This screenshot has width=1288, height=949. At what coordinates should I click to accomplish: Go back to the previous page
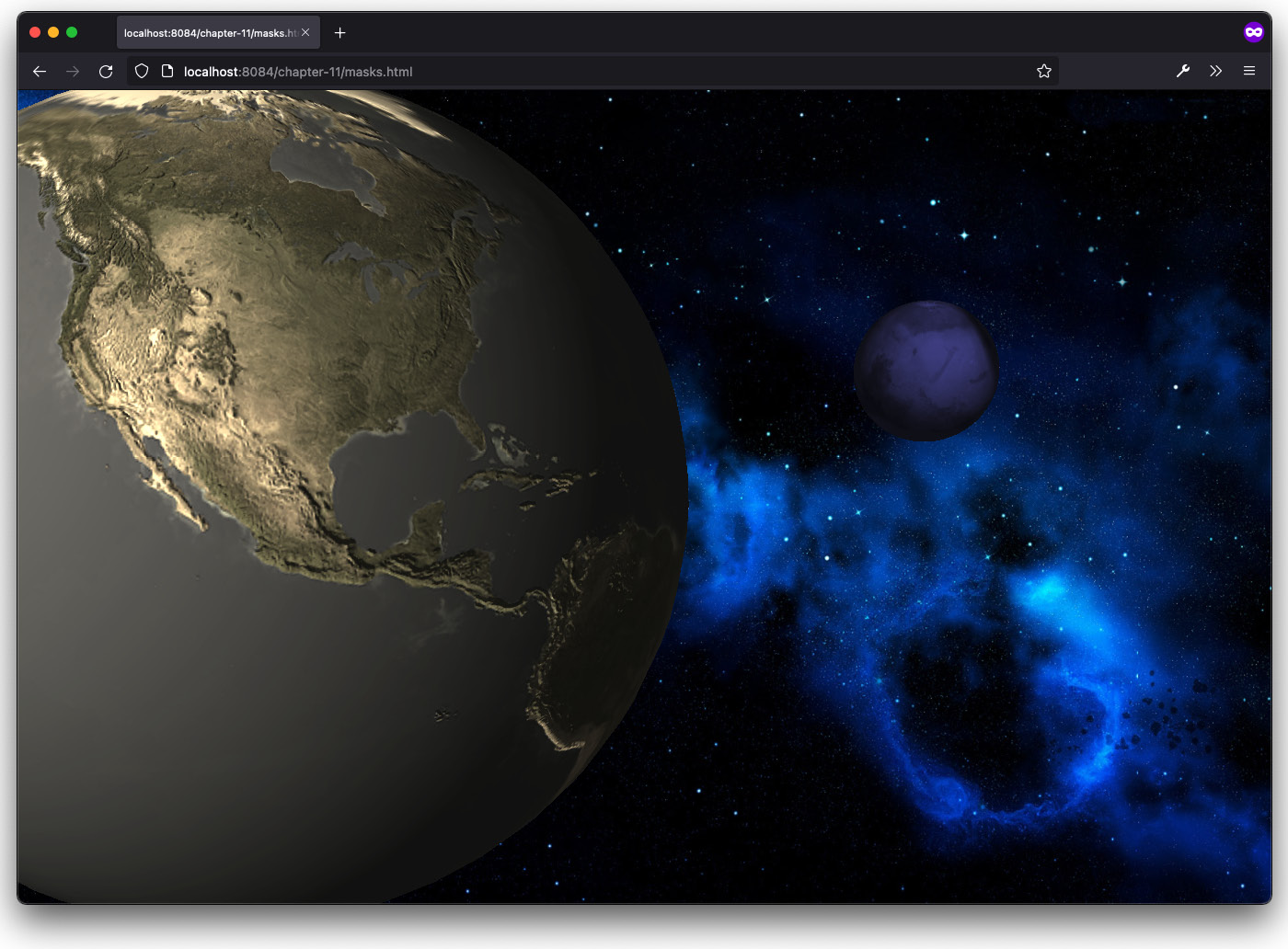pos(39,71)
